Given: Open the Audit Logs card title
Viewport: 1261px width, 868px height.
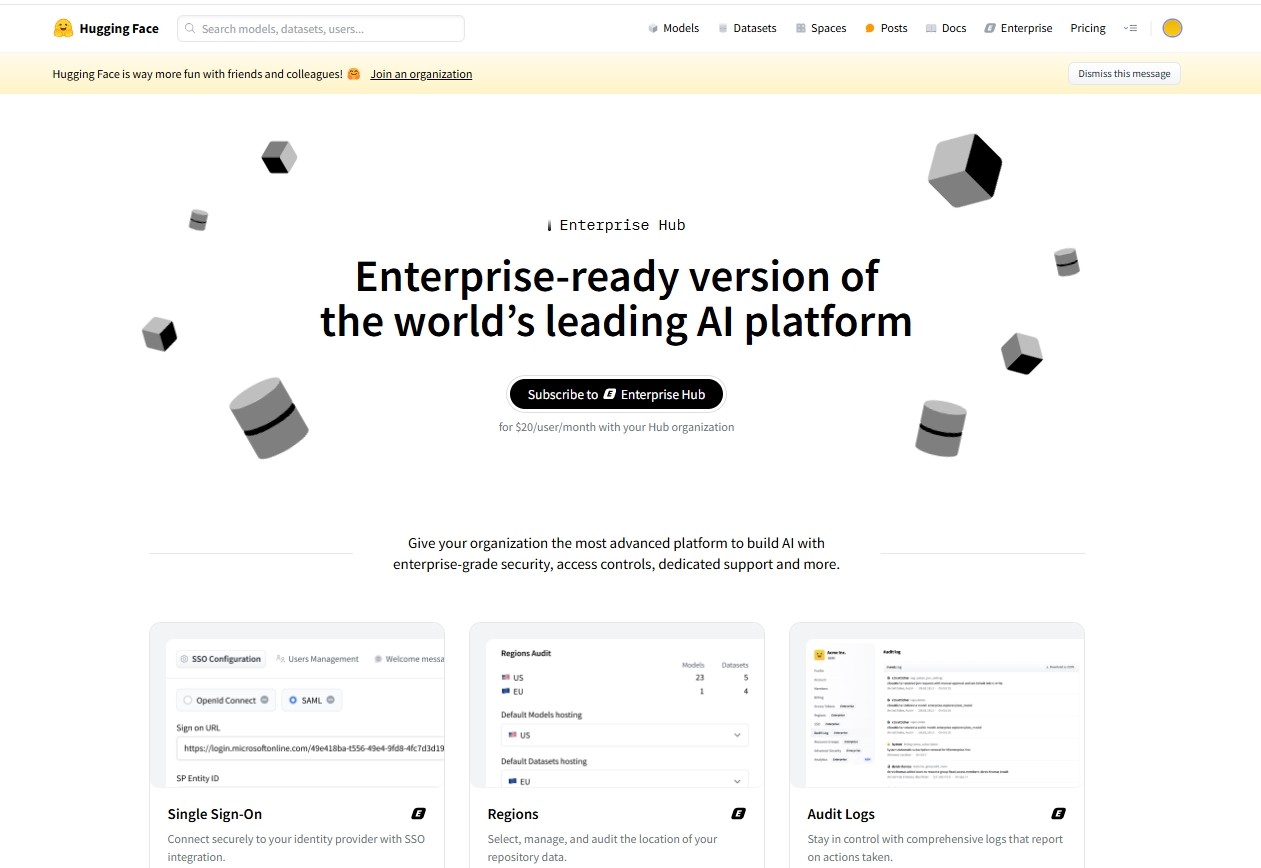Looking at the screenshot, I should [x=841, y=814].
